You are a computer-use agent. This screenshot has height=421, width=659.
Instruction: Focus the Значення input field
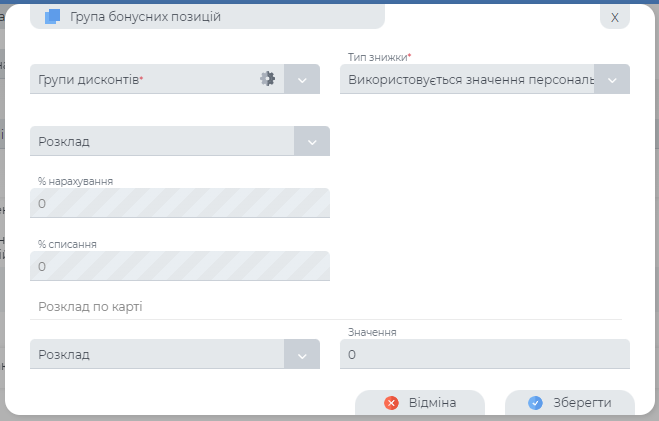[484, 354]
